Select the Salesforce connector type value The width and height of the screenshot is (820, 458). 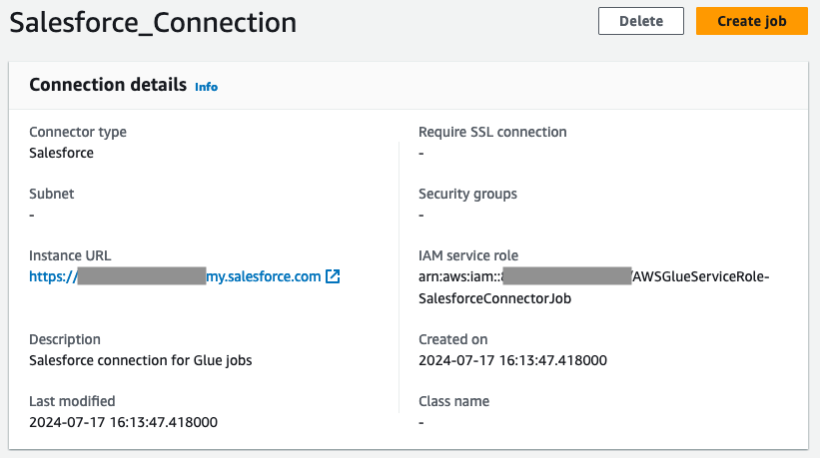coord(61,153)
